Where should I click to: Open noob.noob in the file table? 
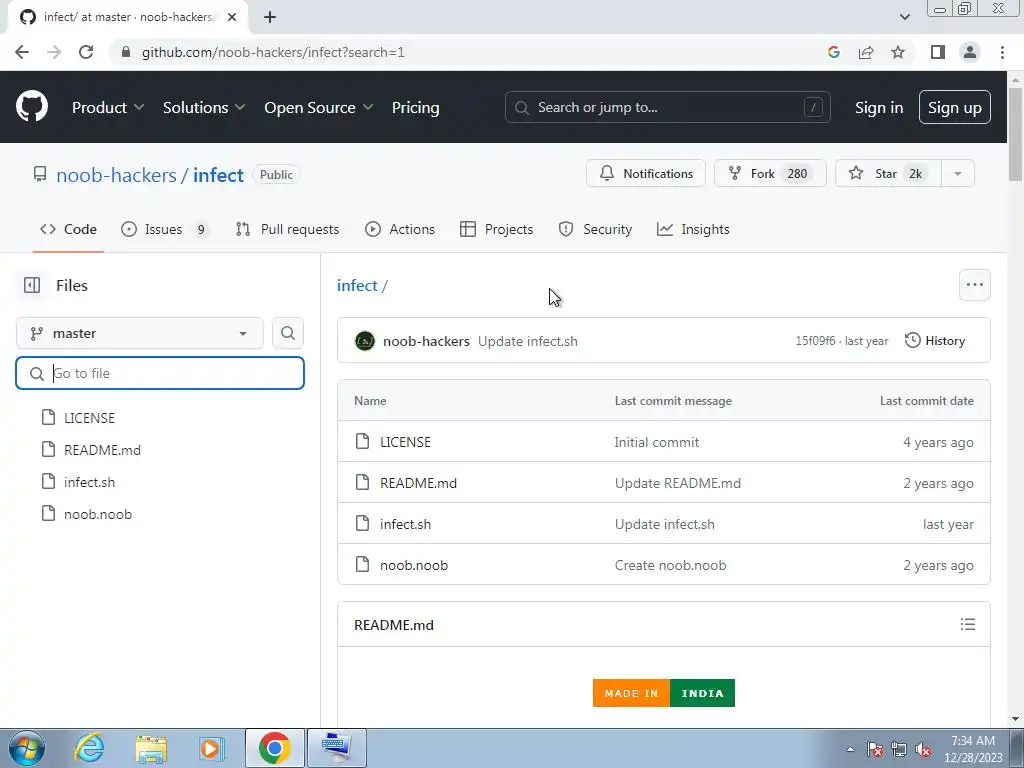414,566
